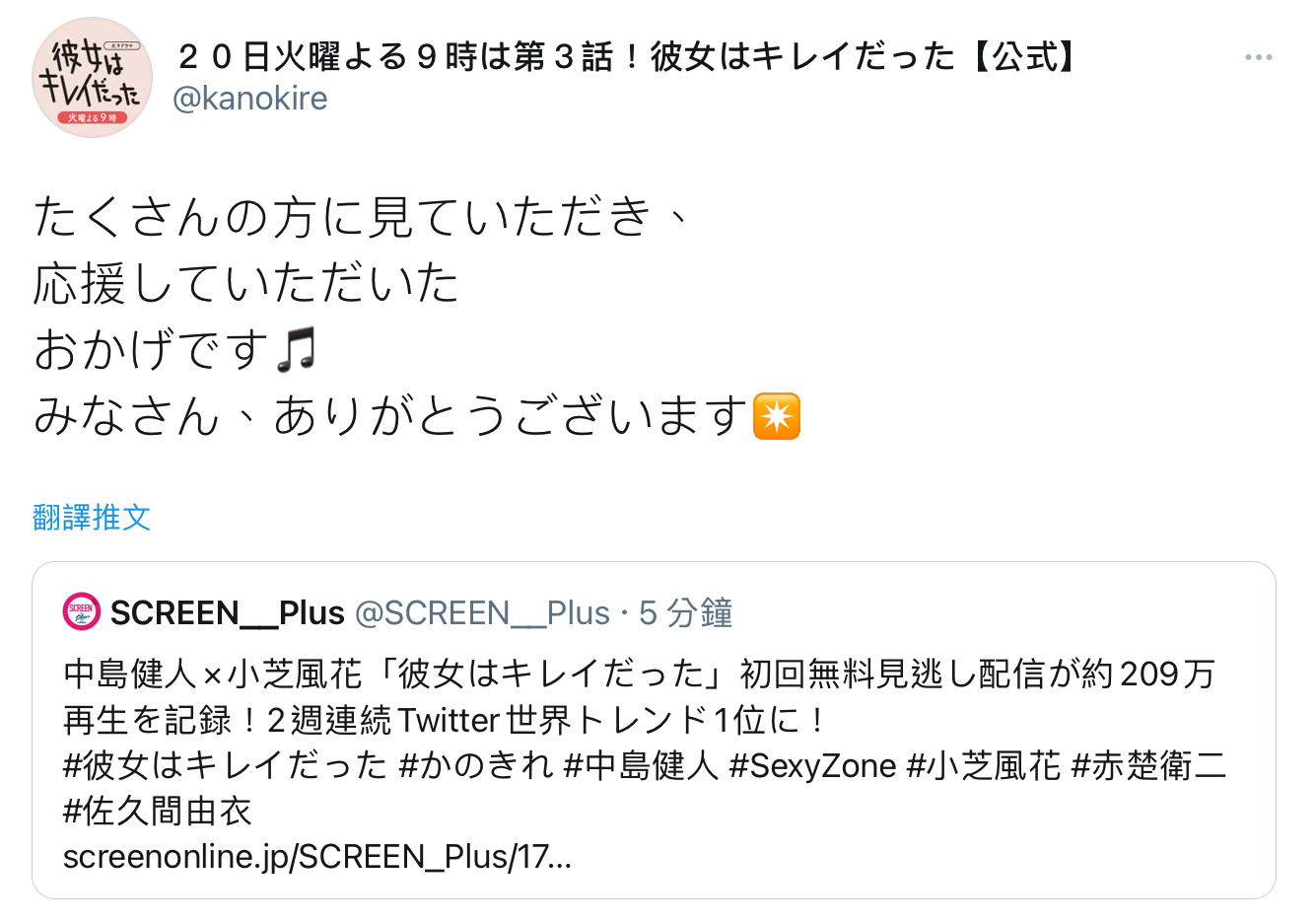Open the #中島健人 hashtag
This screenshot has height=924, width=1316.
click(642, 766)
